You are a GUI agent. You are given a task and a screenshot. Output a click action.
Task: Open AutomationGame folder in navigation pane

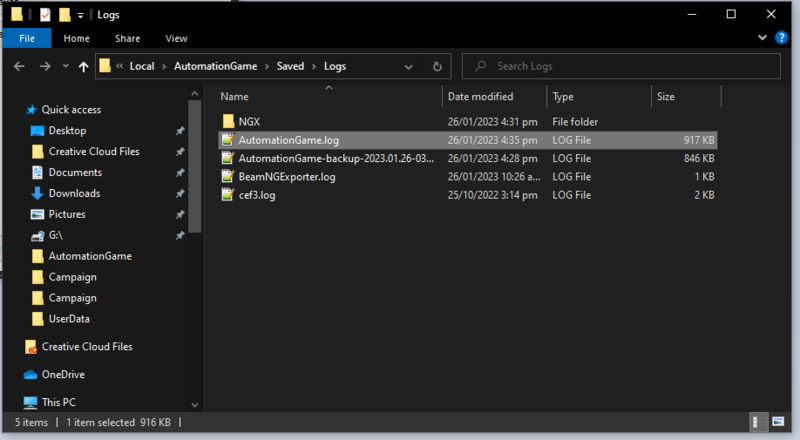90,256
